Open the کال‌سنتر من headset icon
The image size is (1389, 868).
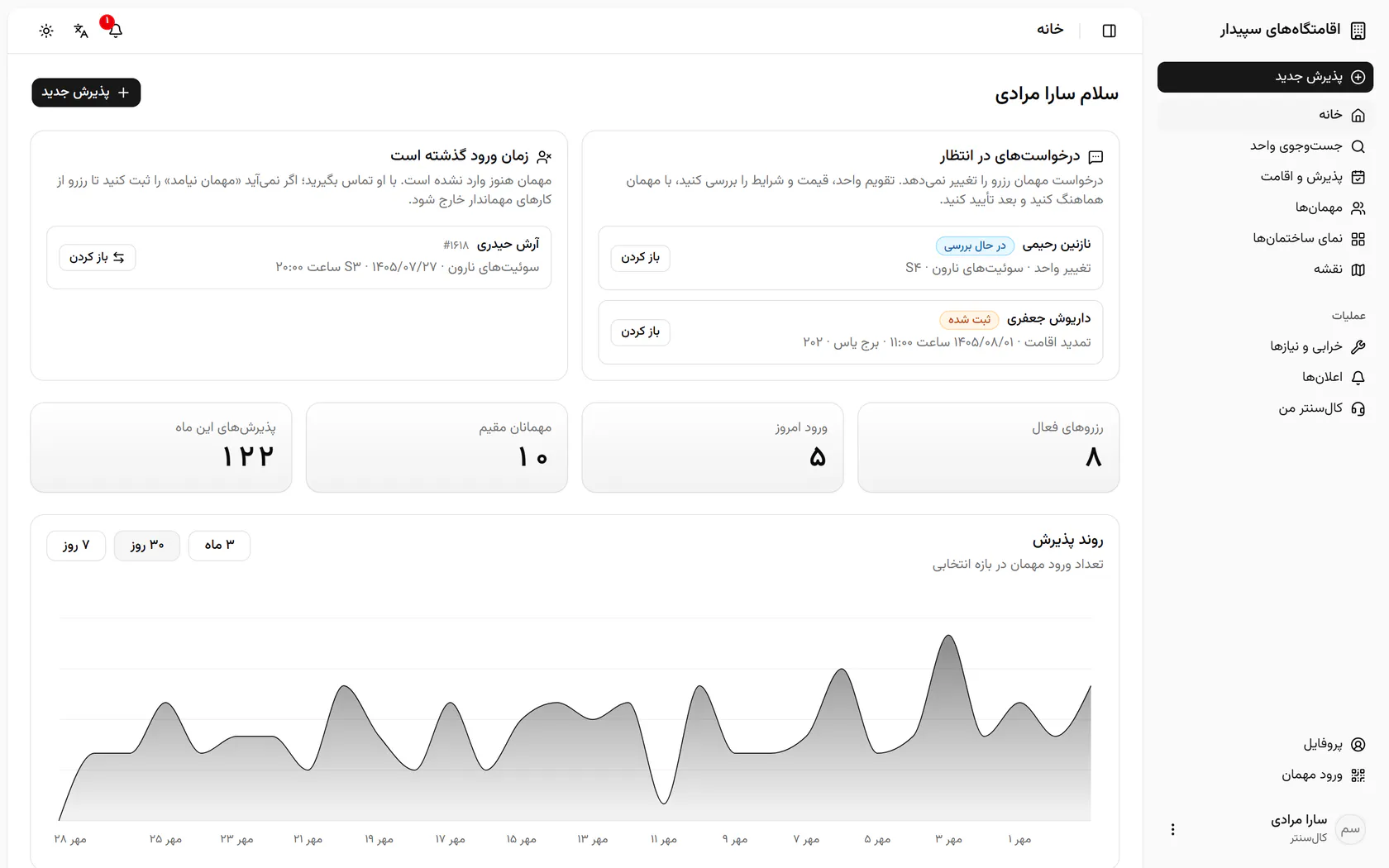1358,408
